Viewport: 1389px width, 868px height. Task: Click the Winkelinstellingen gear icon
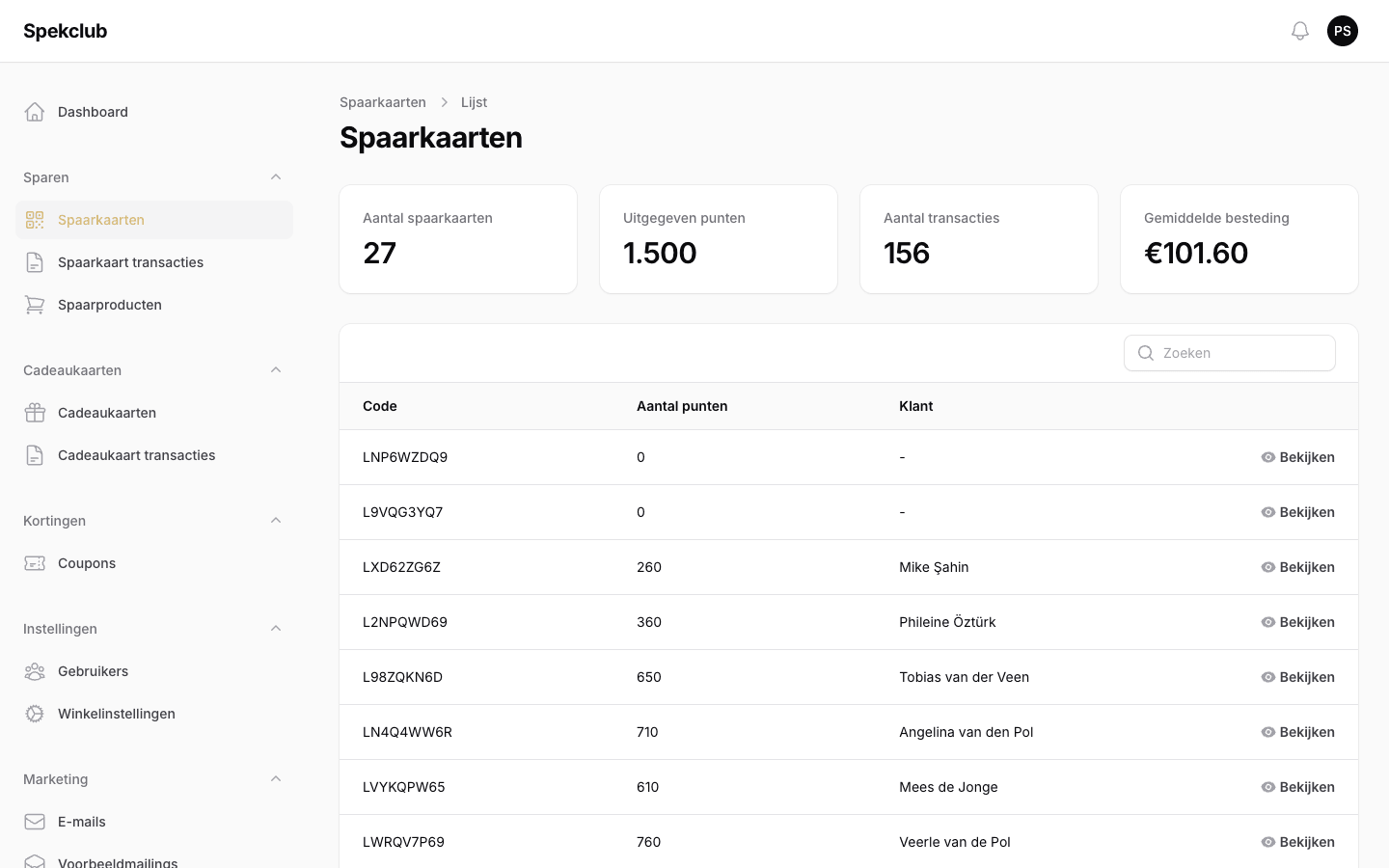coord(35,714)
